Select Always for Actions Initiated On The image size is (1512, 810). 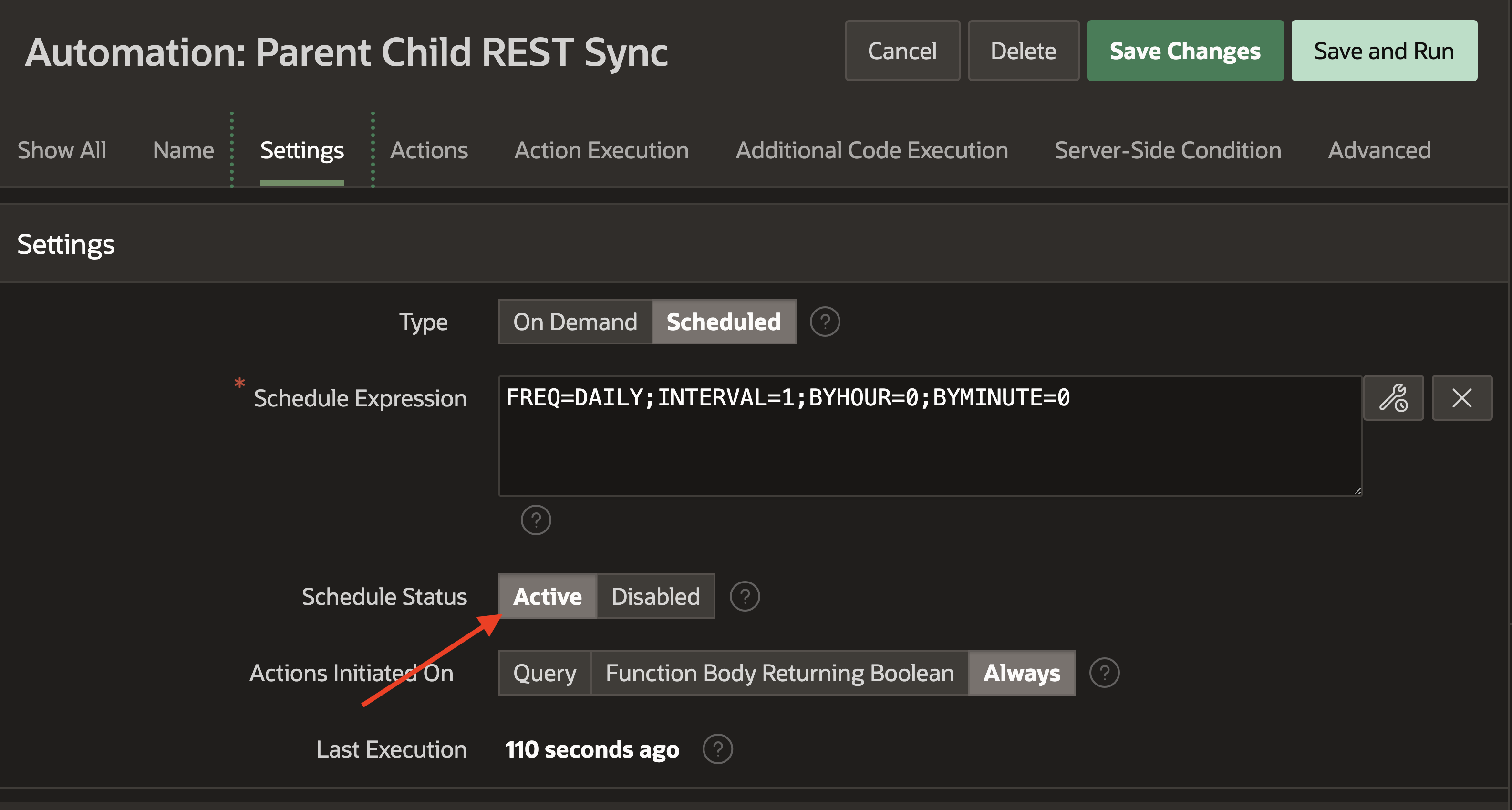click(x=1021, y=673)
